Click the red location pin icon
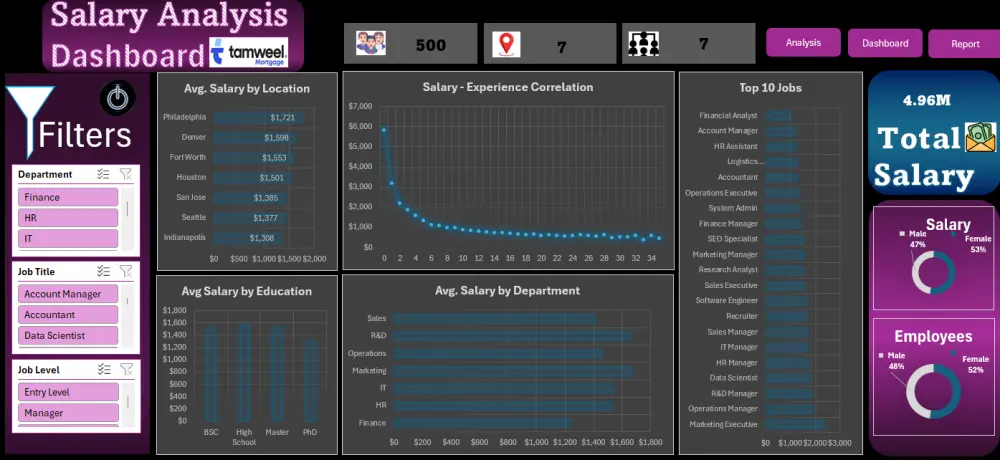 506,44
